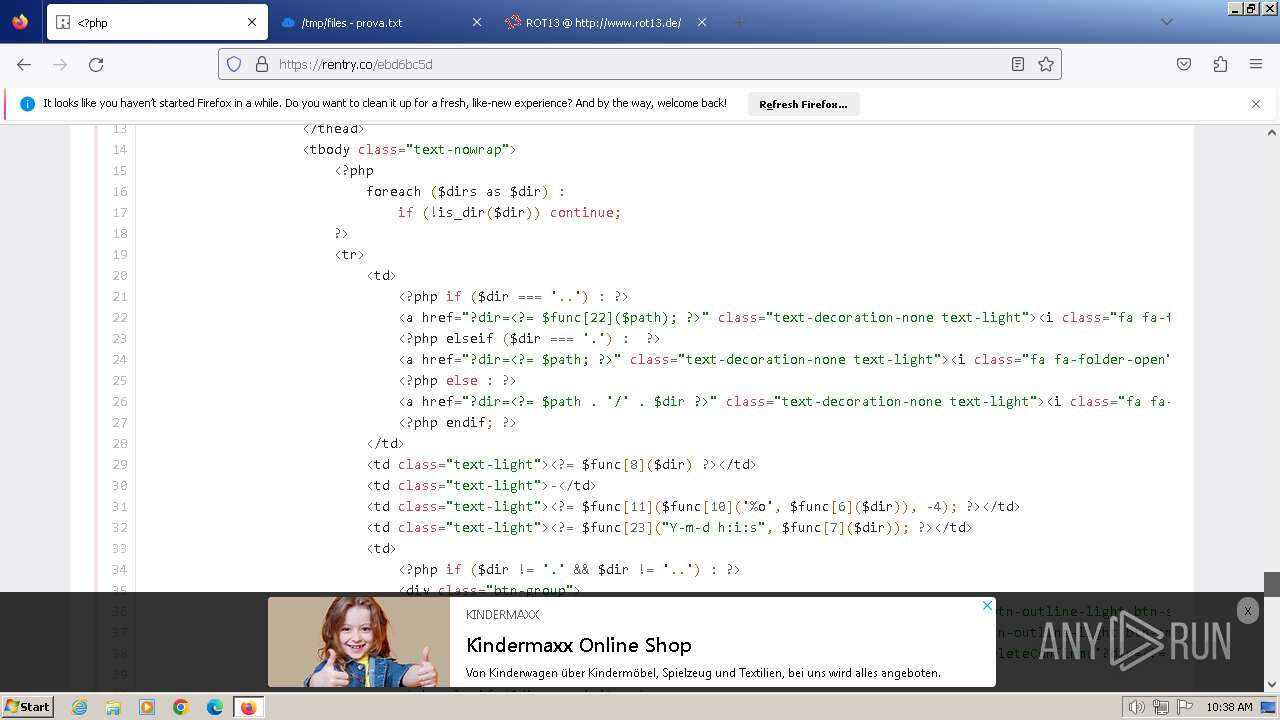Click the '<?php else : ?>' line

[457, 380]
